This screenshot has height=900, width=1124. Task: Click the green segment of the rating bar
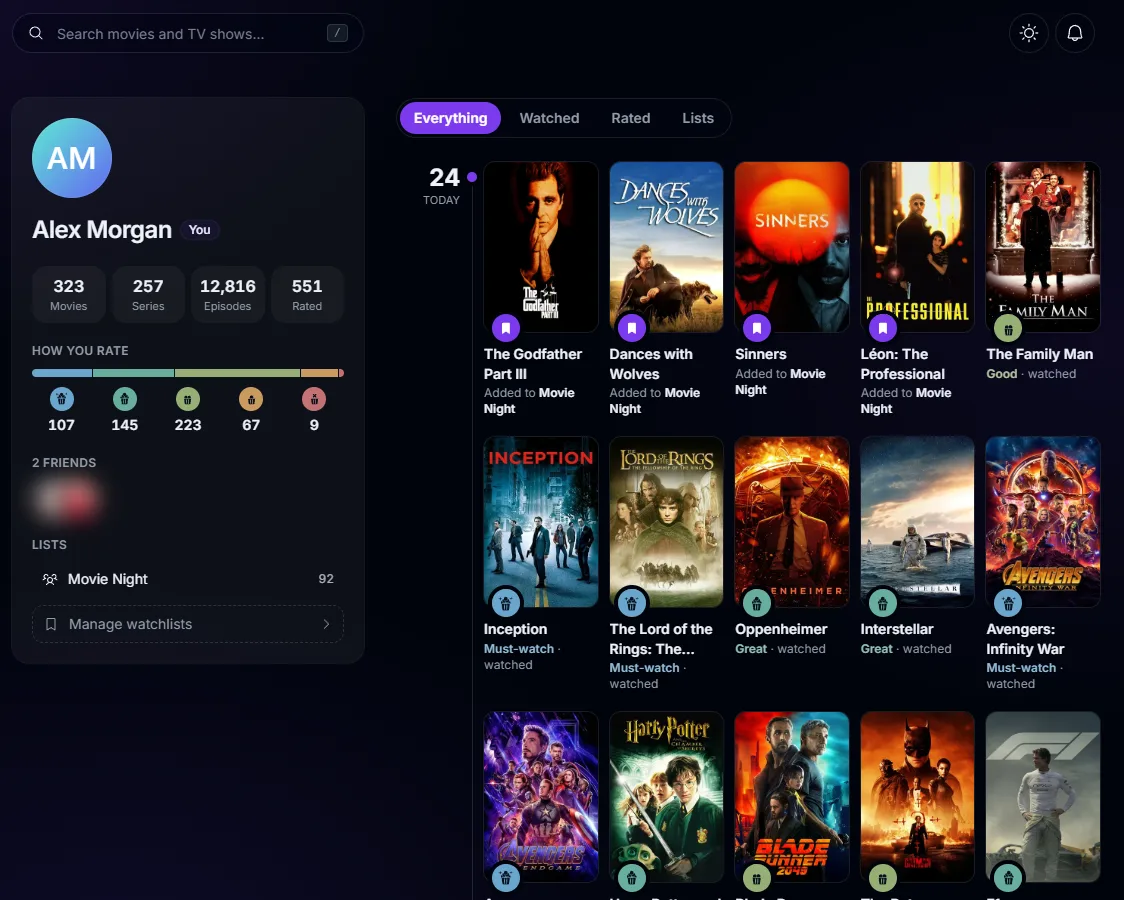tap(237, 373)
